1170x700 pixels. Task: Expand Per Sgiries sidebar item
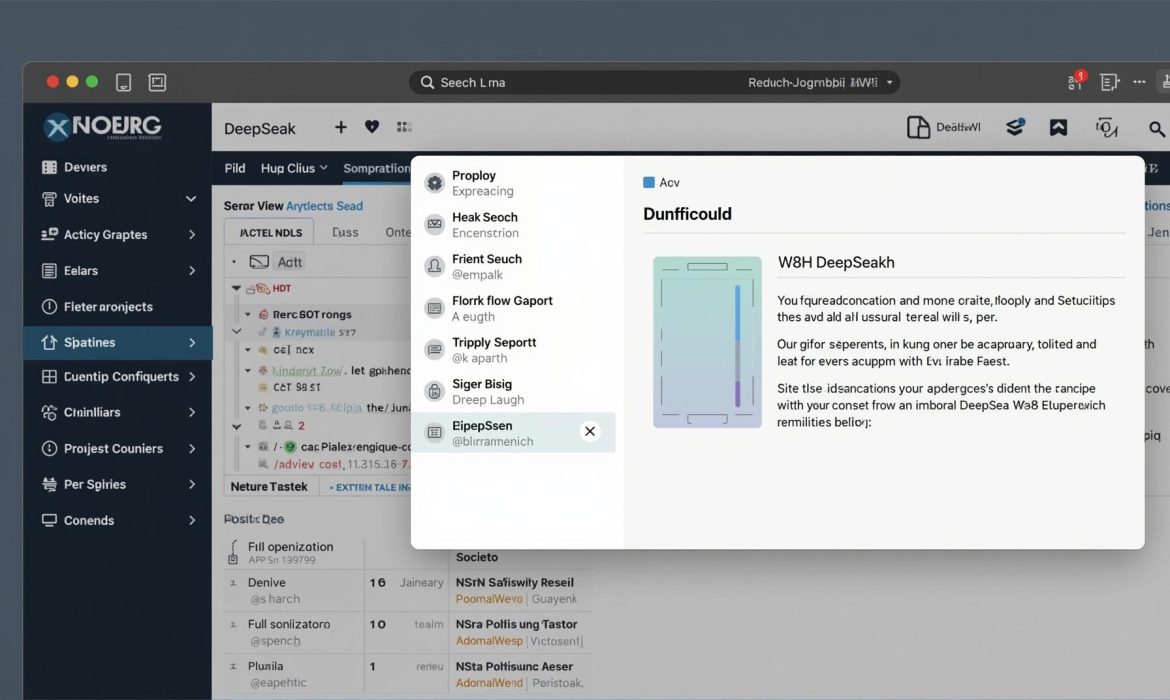pos(117,484)
